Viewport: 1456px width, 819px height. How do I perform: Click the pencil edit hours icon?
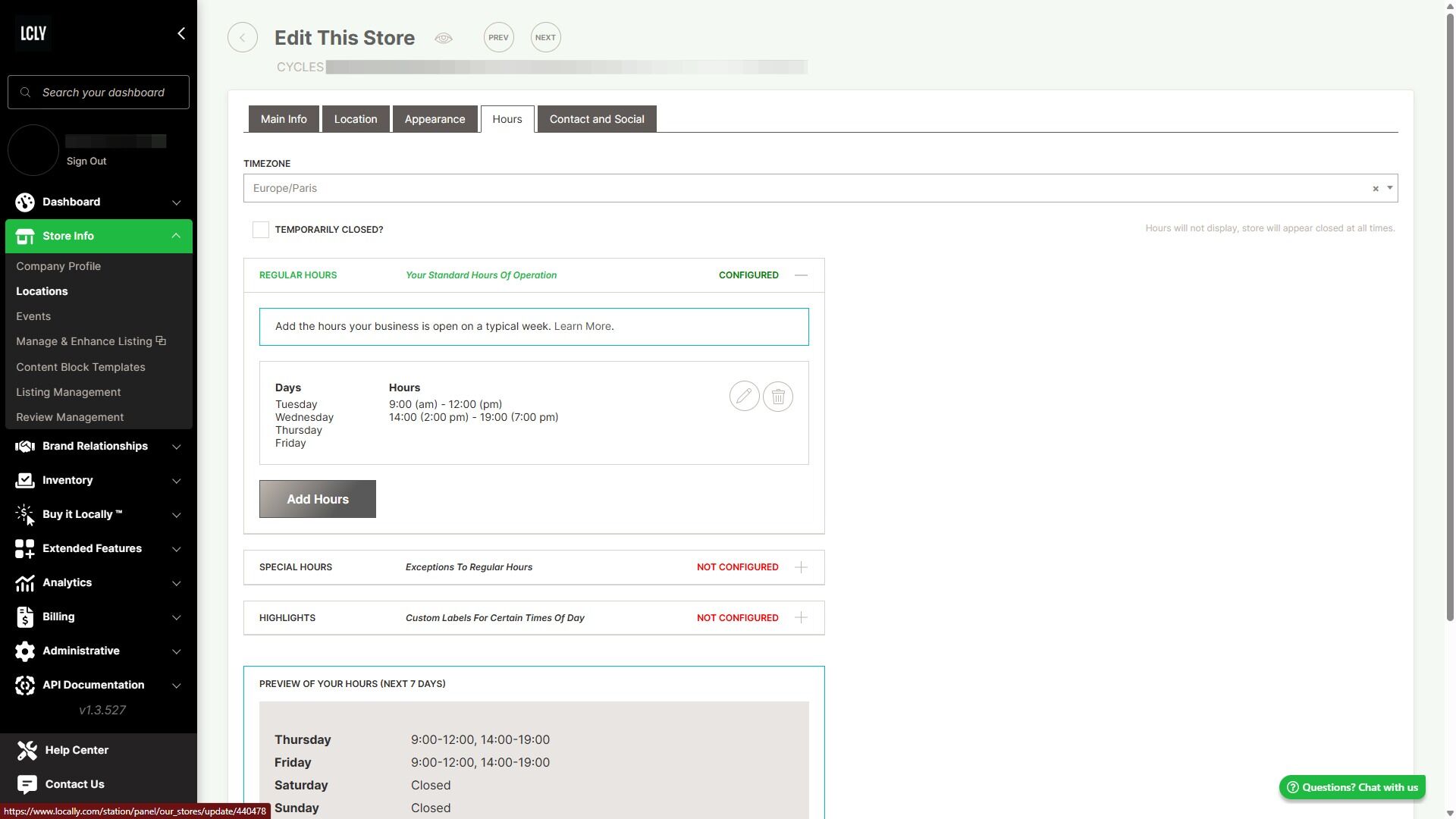click(744, 397)
